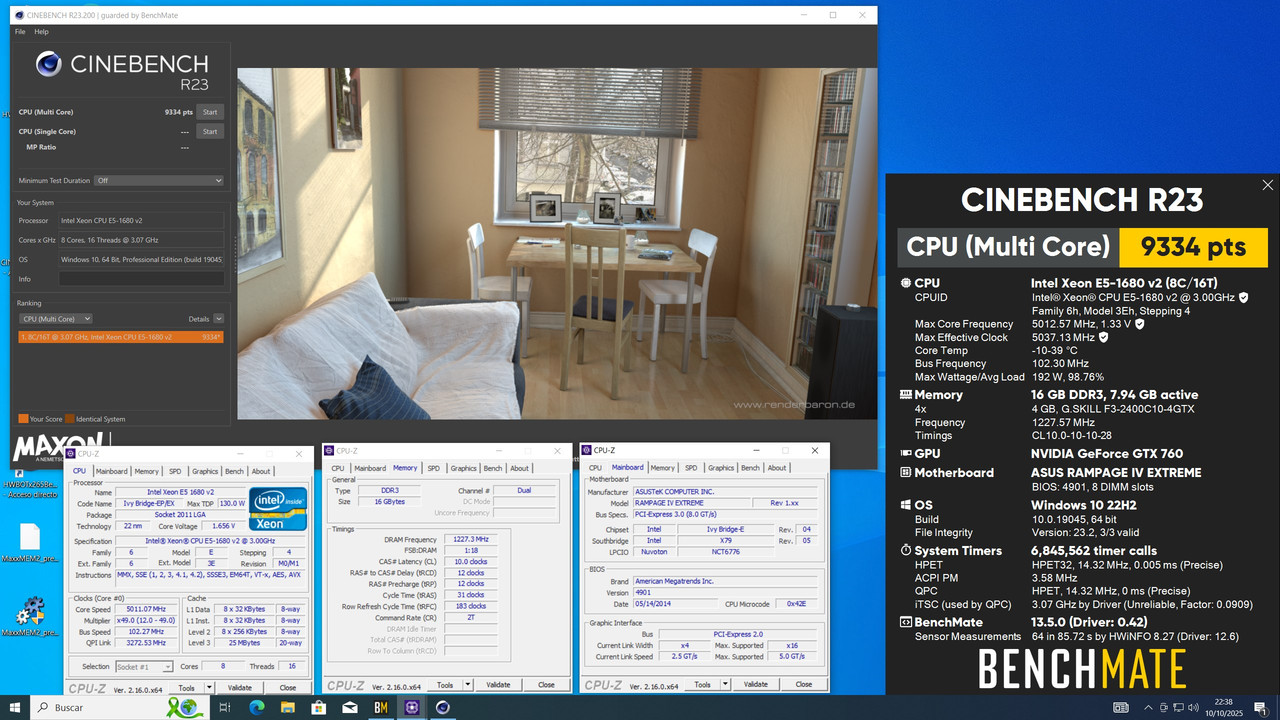Click the CPU tab CPU-Z window title icon
1280x720 pixels.
72,454
